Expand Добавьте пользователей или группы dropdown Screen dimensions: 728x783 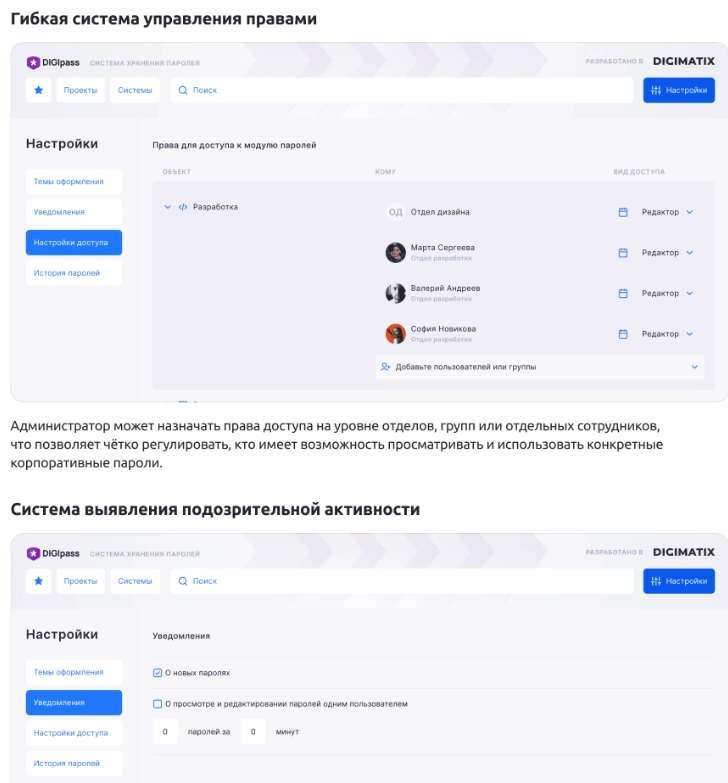pyautogui.click(x=694, y=367)
